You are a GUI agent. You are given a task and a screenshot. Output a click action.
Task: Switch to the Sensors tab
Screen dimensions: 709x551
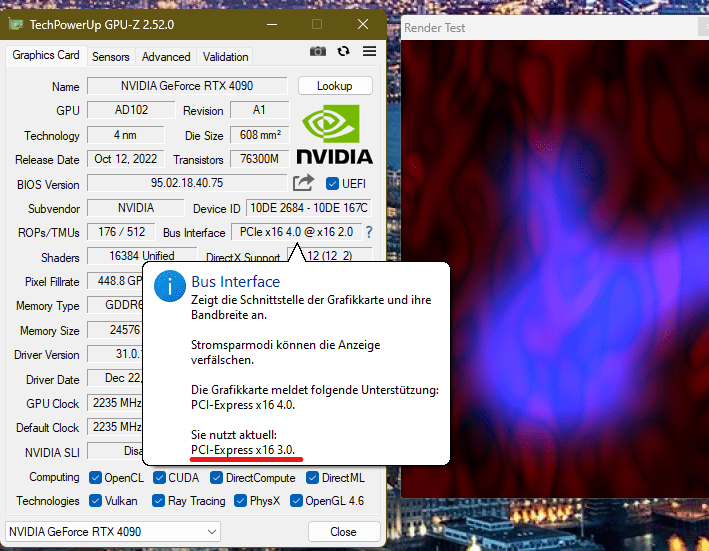111,57
